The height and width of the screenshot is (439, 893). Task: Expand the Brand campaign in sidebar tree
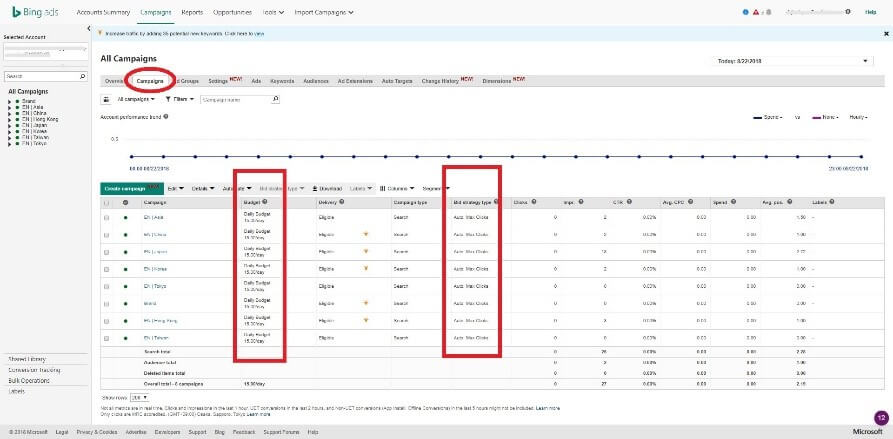8,101
